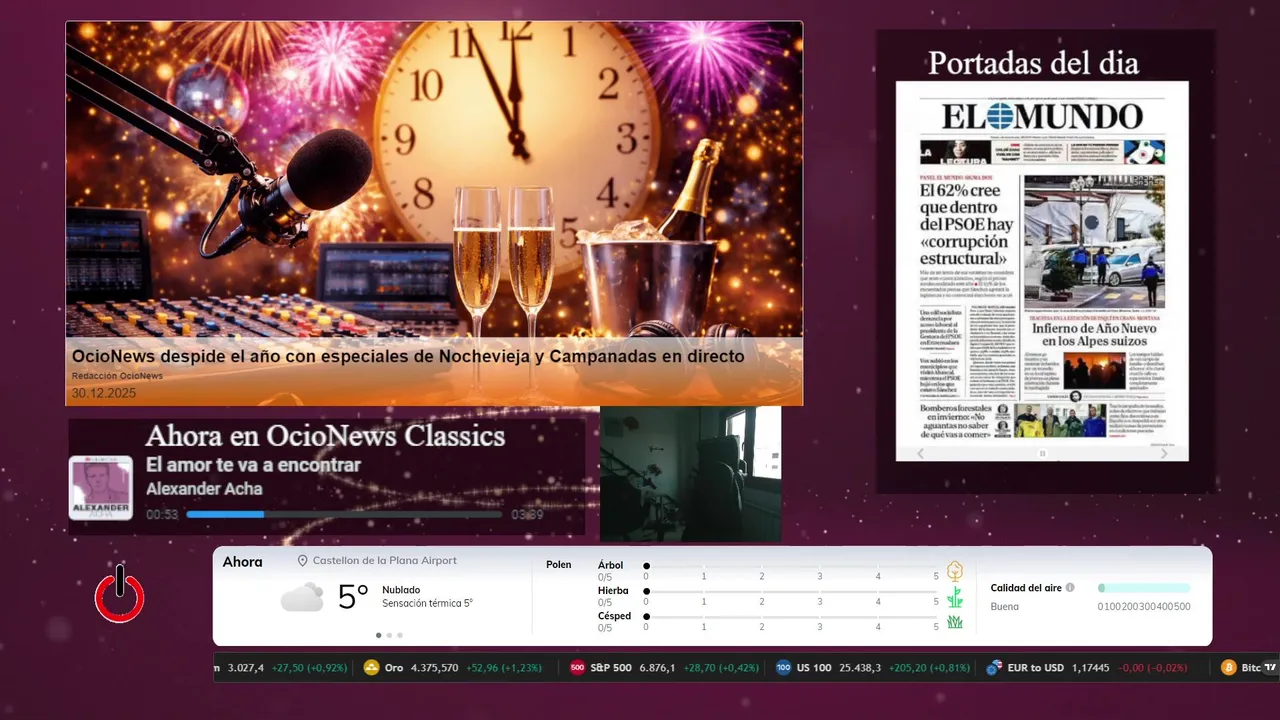Screen dimensions: 1280x720
Task: Click the US 100 ticker entry
Action: pos(873,668)
